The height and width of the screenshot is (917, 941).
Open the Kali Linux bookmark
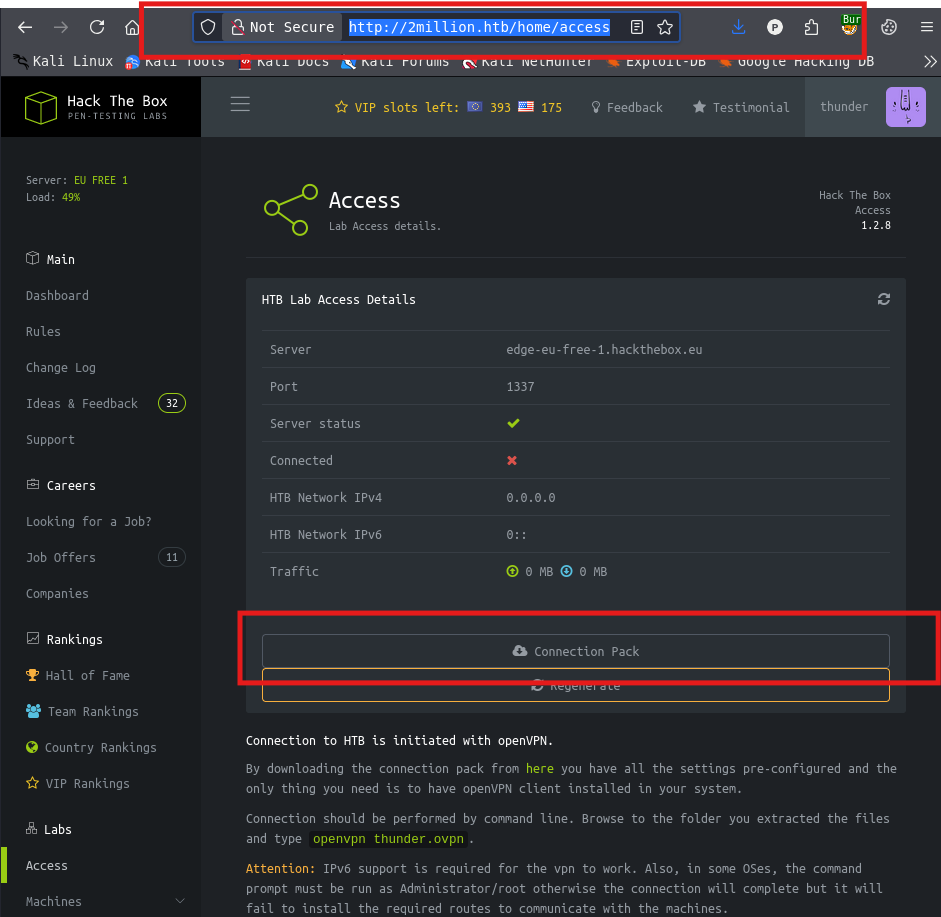[63, 61]
